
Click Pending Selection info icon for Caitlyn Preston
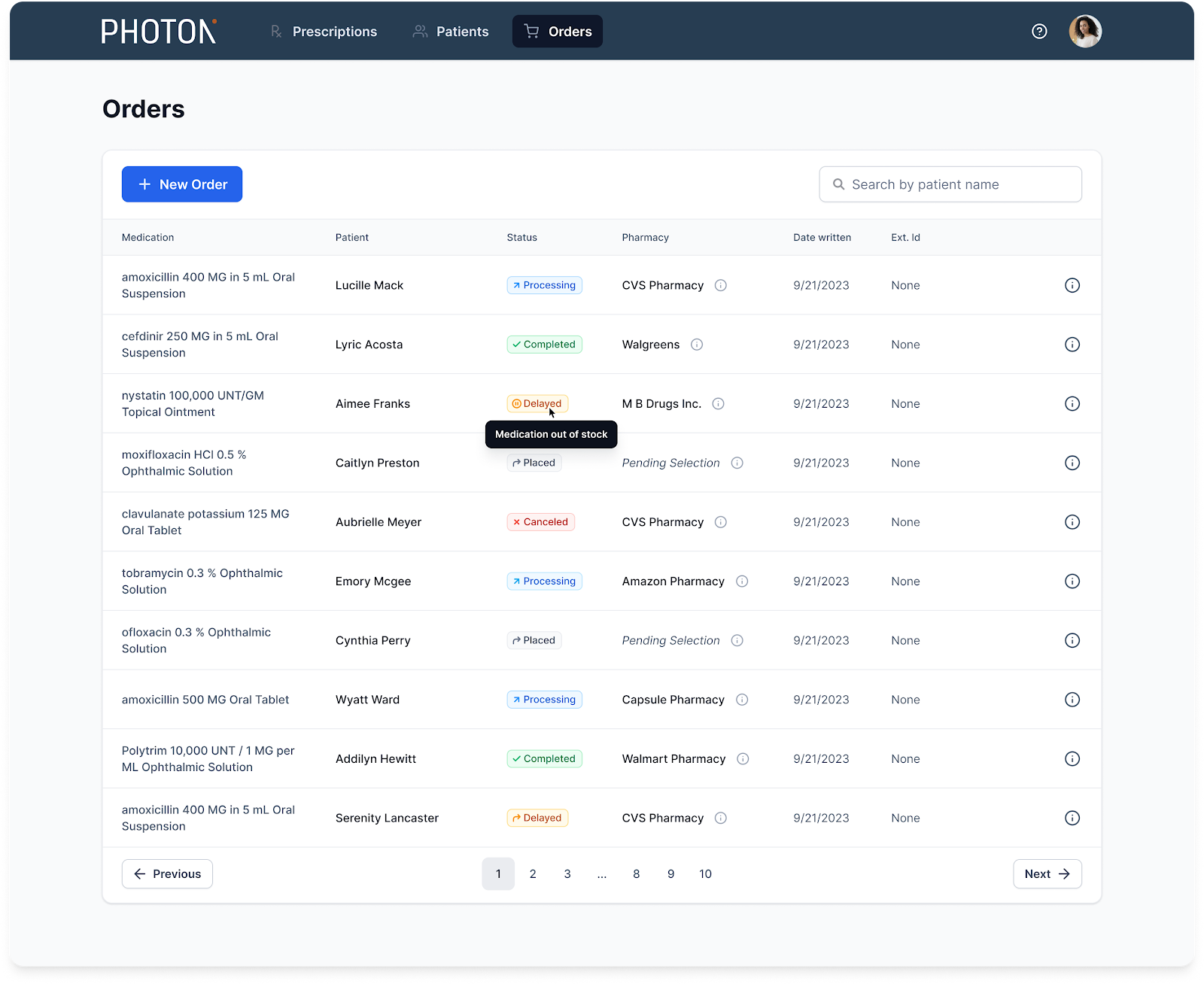click(737, 463)
